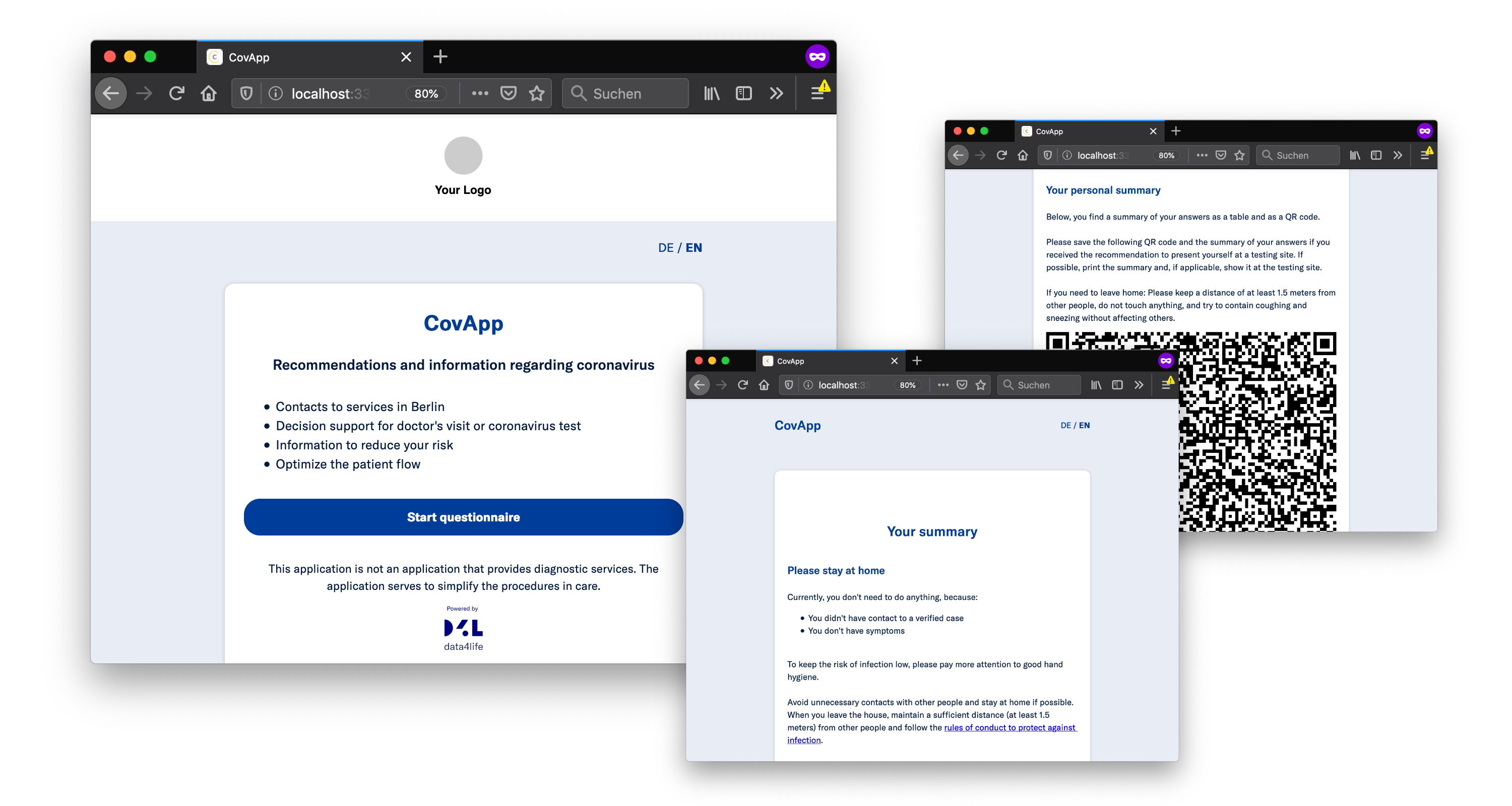Switch to DE in the Your summary window
The height and width of the screenshot is (806, 1512).
coord(1065,425)
